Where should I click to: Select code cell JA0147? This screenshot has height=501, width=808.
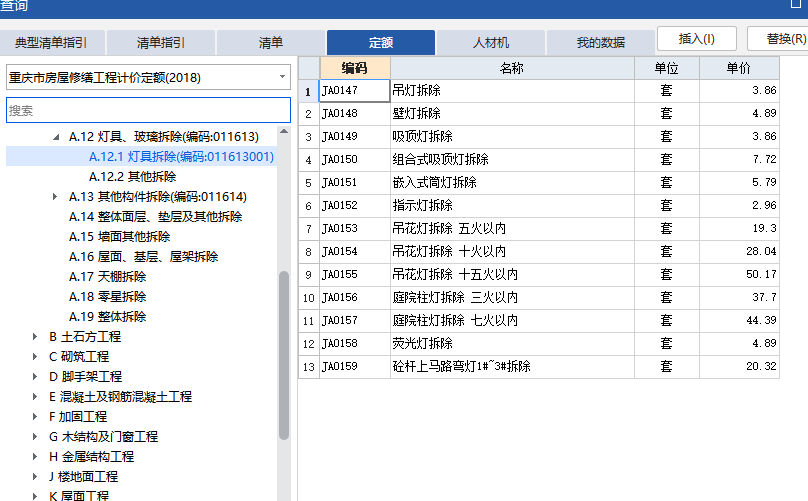click(x=355, y=91)
